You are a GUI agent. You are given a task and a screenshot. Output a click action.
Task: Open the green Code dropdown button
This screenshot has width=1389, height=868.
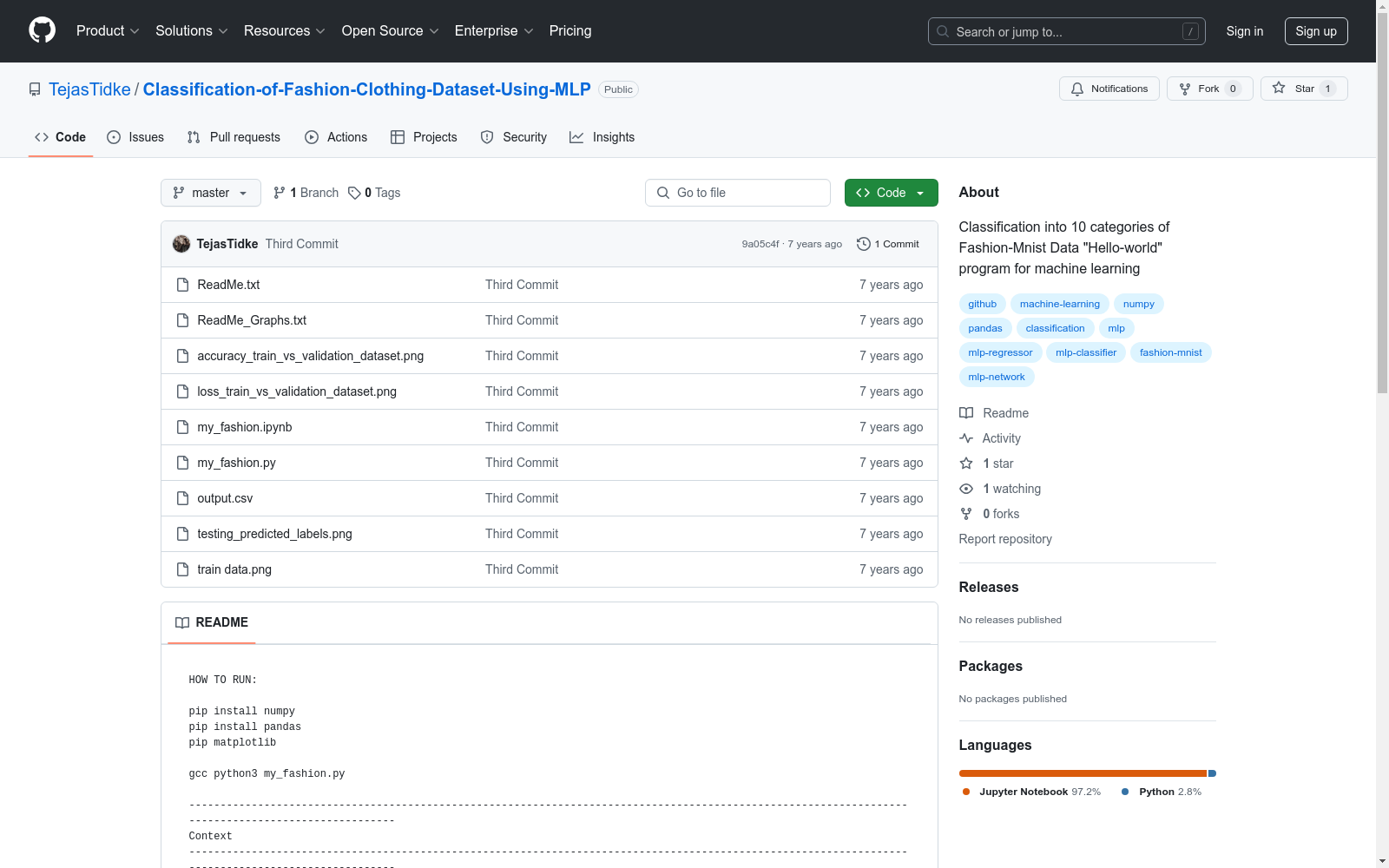tap(891, 193)
